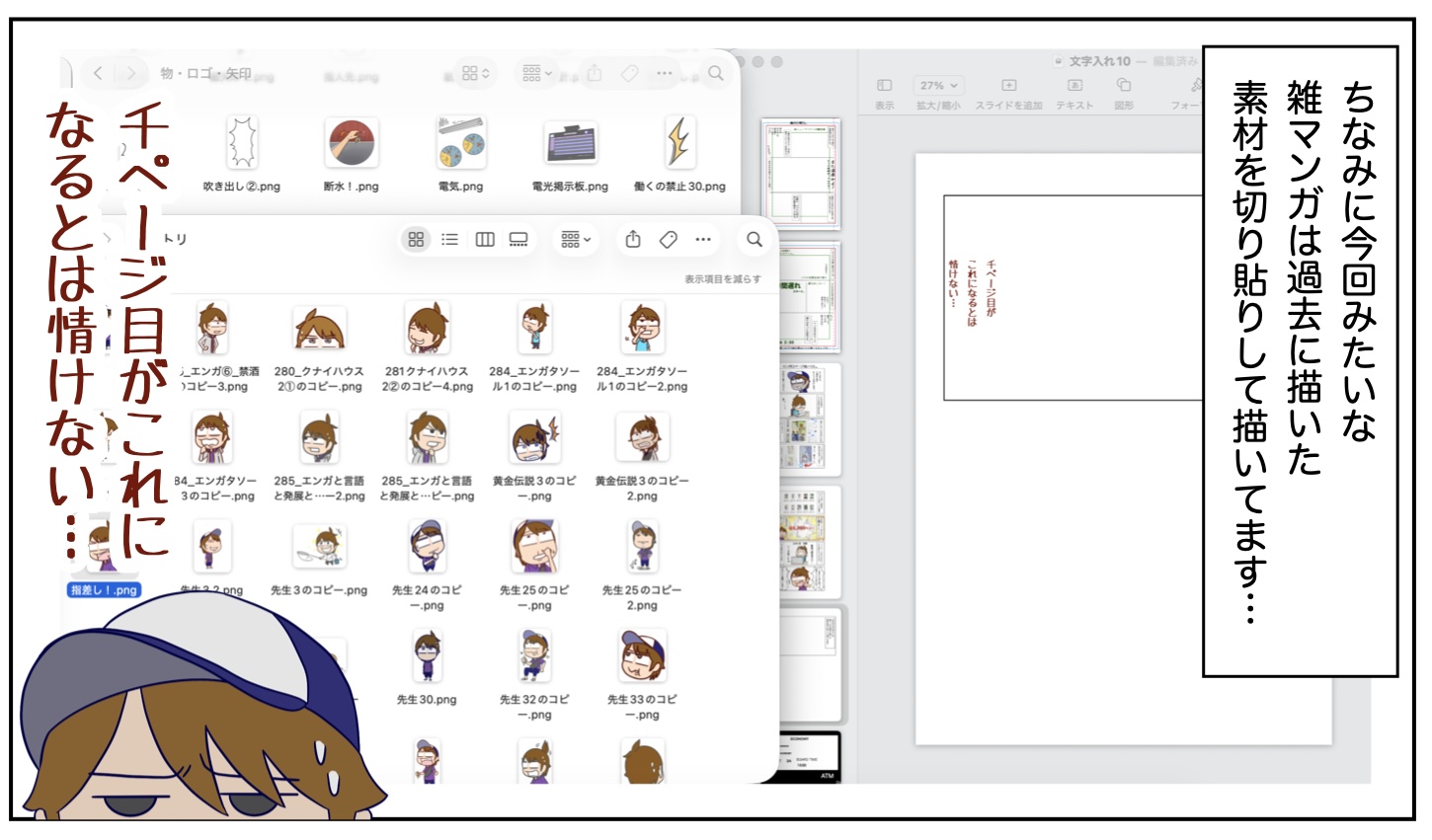1432x840 pixels.
Task: Click the Keynote 図形 shape icon
Action: (1123, 86)
